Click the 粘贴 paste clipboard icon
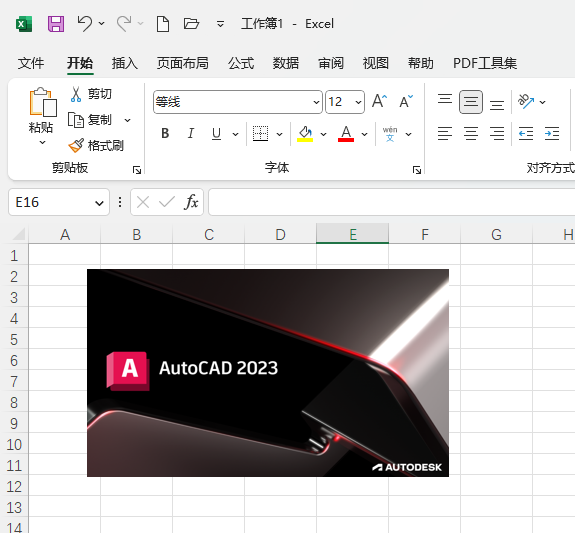This screenshot has width=575, height=533. 43,102
